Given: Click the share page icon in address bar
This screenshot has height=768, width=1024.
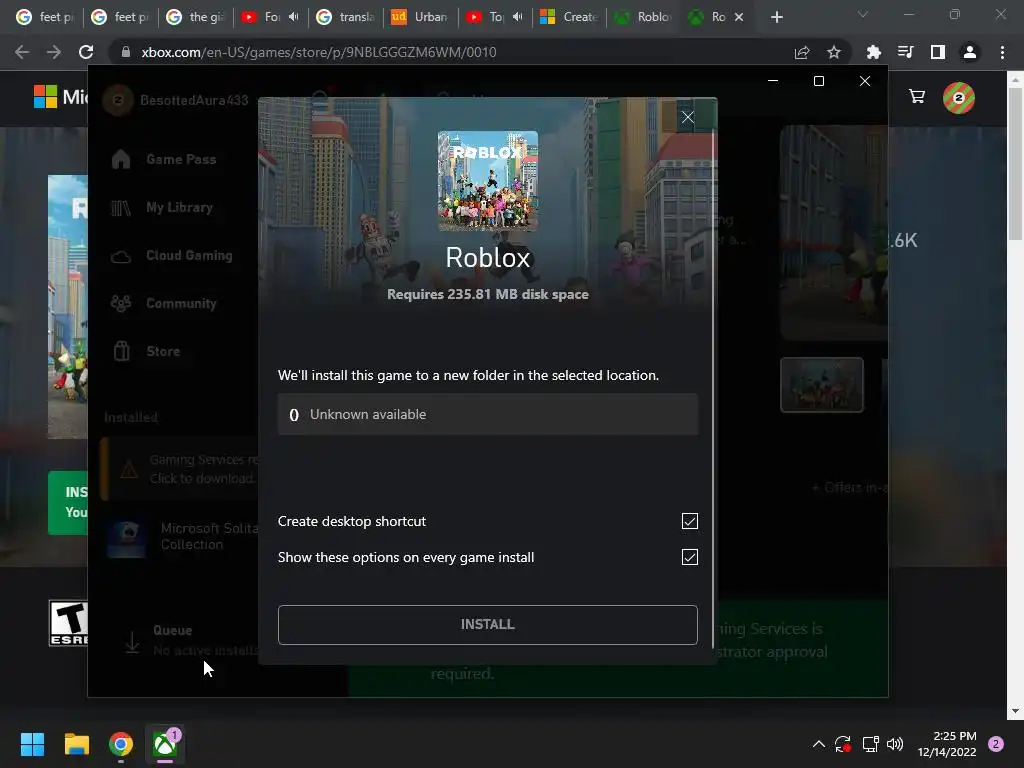Looking at the screenshot, I should click(x=802, y=52).
